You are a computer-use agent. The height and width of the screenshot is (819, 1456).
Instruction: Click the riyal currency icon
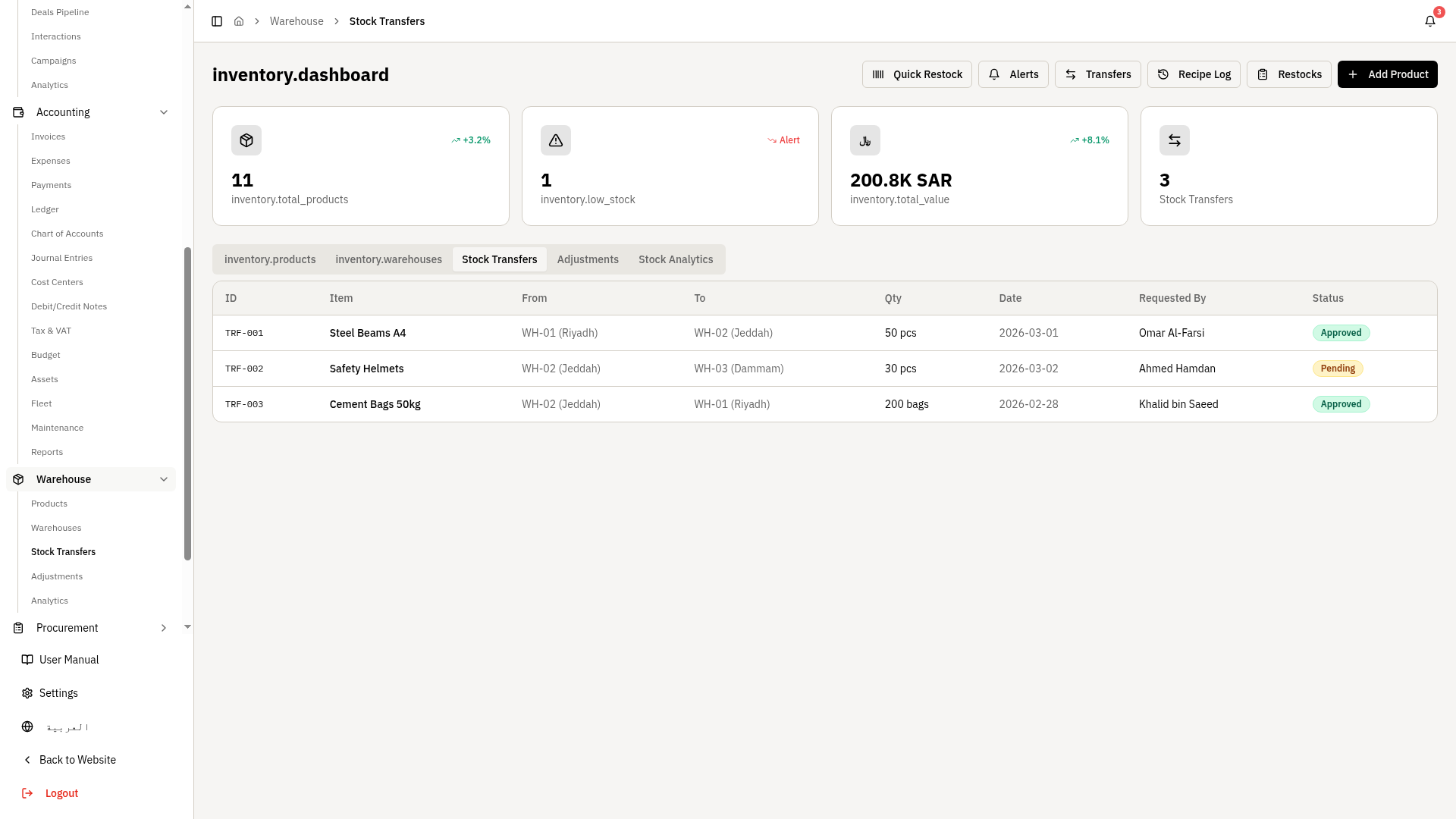tap(865, 140)
